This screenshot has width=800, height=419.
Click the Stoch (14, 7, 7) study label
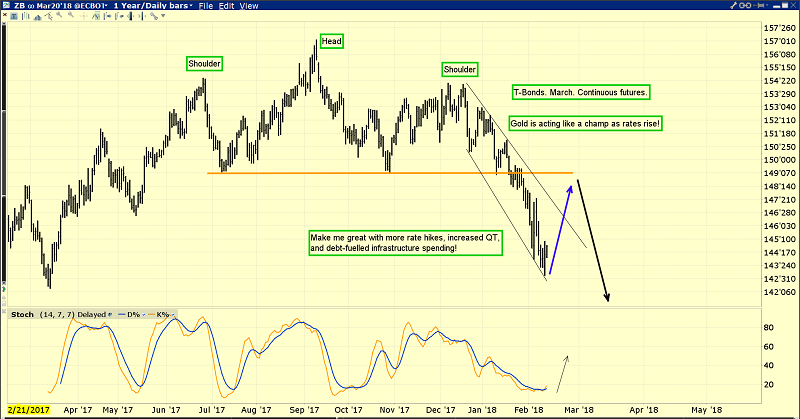pos(43,314)
